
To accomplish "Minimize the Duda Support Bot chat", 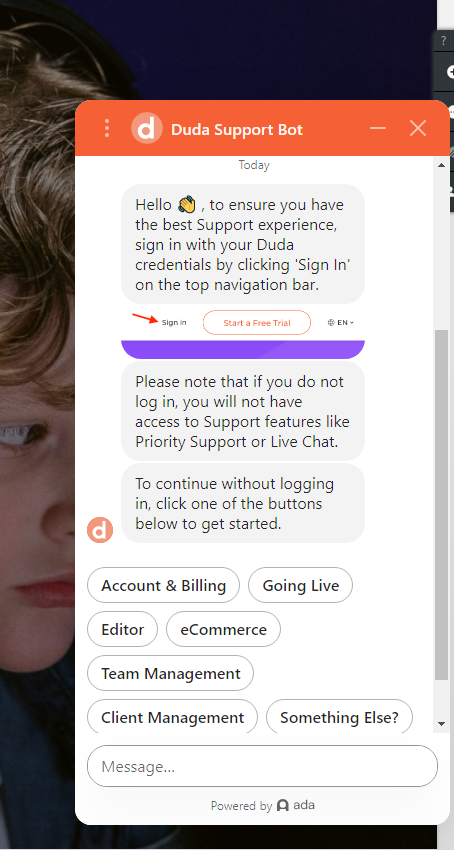I will pos(378,128).
